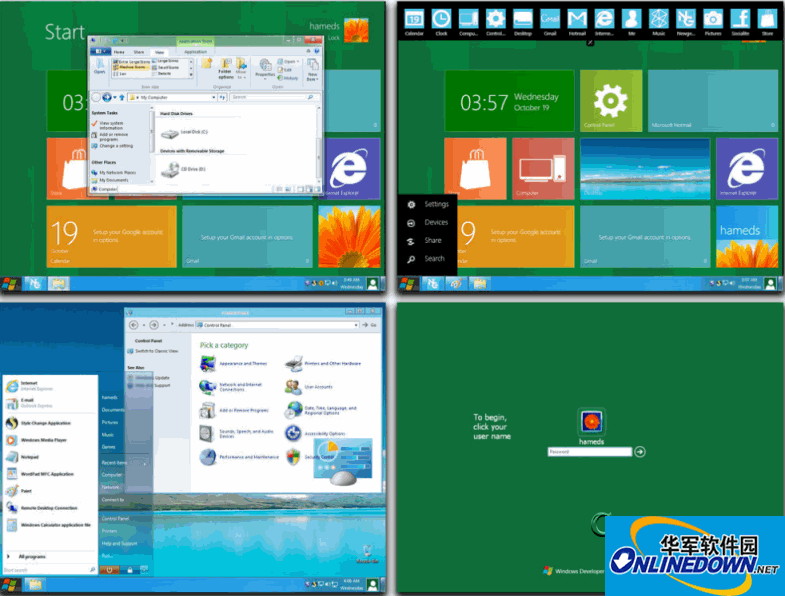The height and width of the screenshot is (596, 785).
Task: Click the Folder options ribbon button
Action: [x=226, y=69]
